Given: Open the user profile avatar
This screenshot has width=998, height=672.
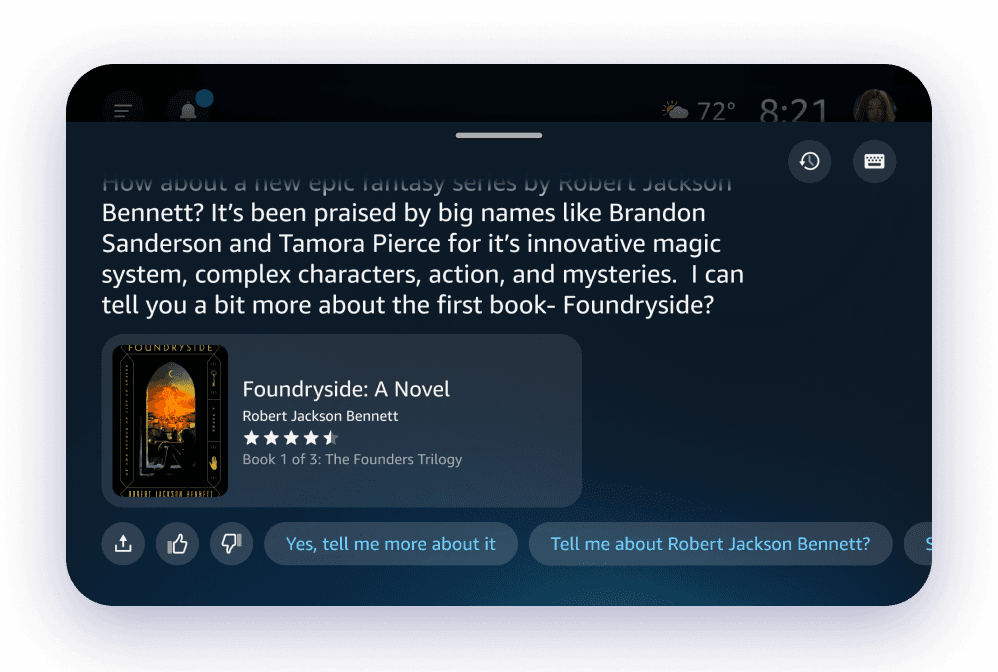Looking at the screenshot, I should pos(876,106).
